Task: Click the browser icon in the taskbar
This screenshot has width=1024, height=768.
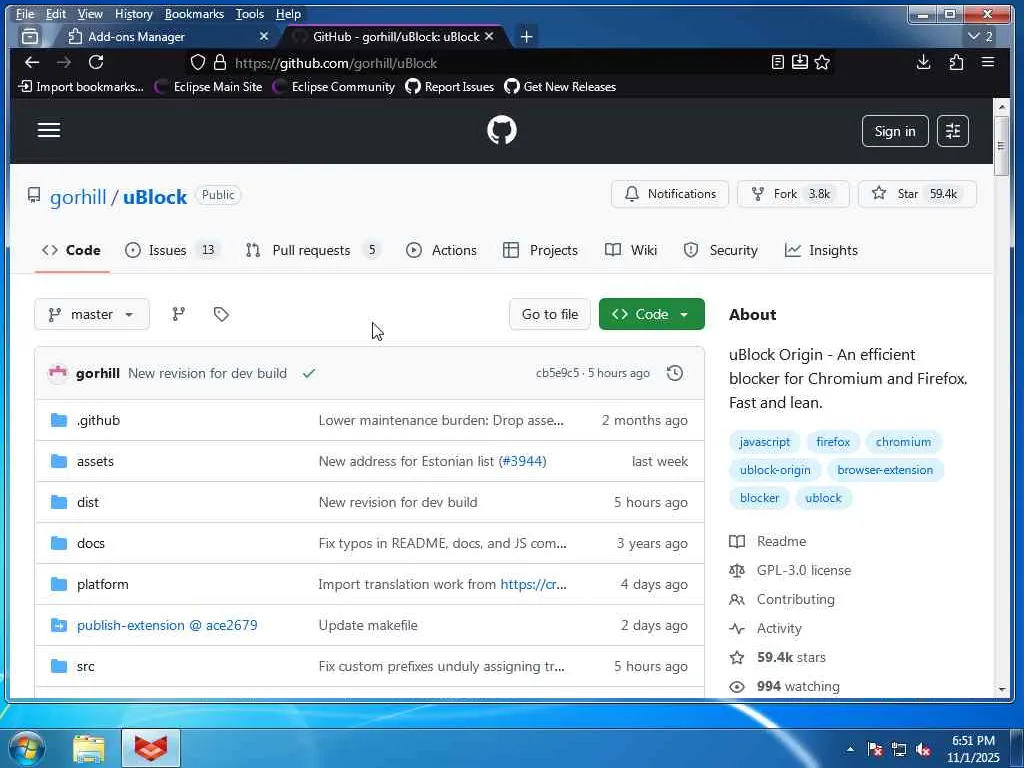Action: pos(151,748)
